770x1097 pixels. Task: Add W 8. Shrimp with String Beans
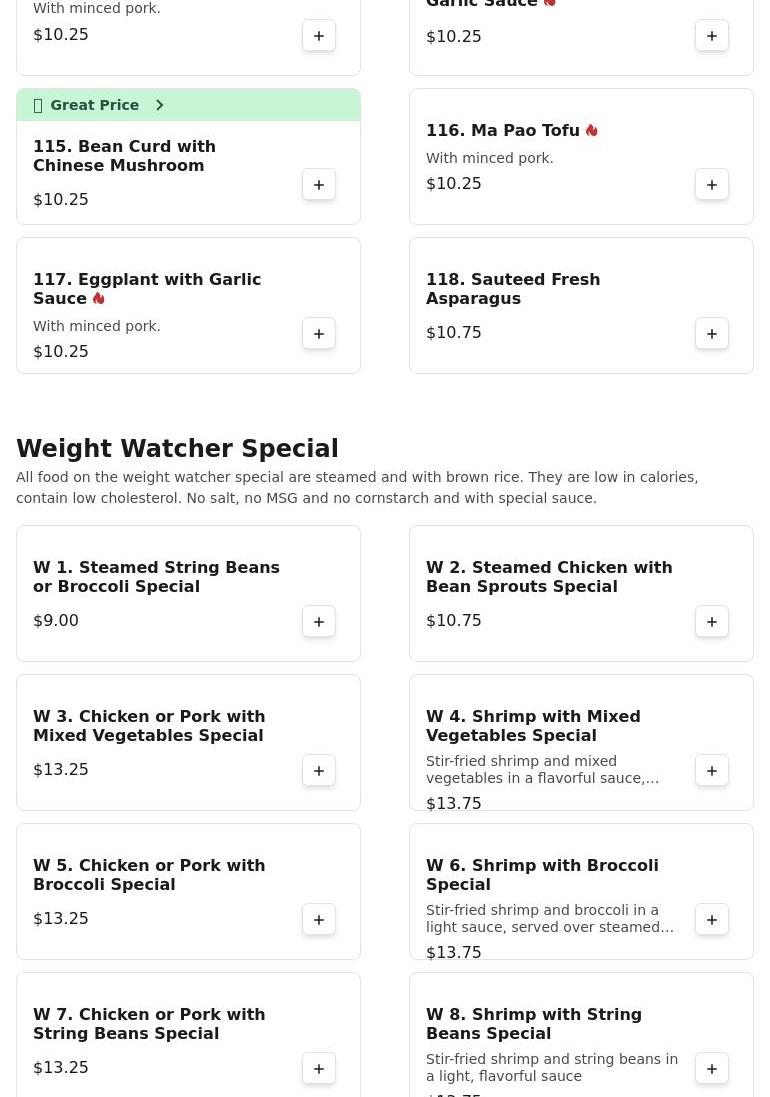point(712,1068)
